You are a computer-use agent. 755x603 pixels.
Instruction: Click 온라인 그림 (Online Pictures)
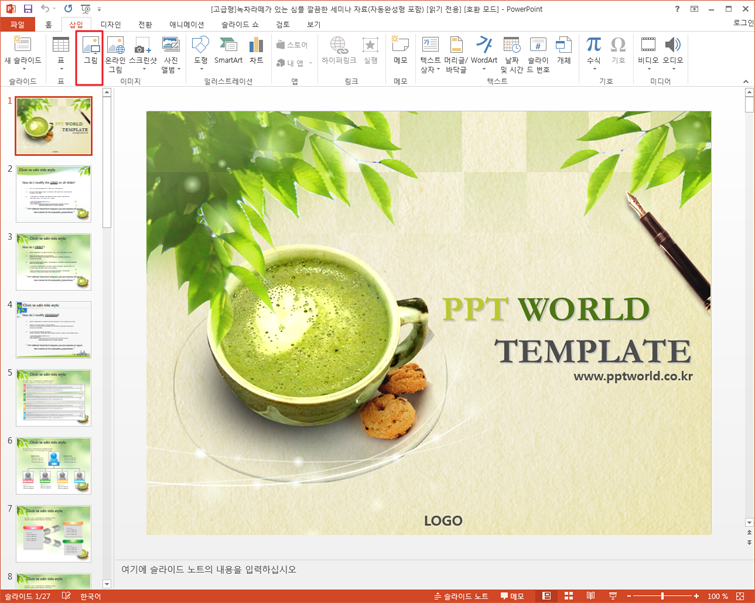point(116,54)
